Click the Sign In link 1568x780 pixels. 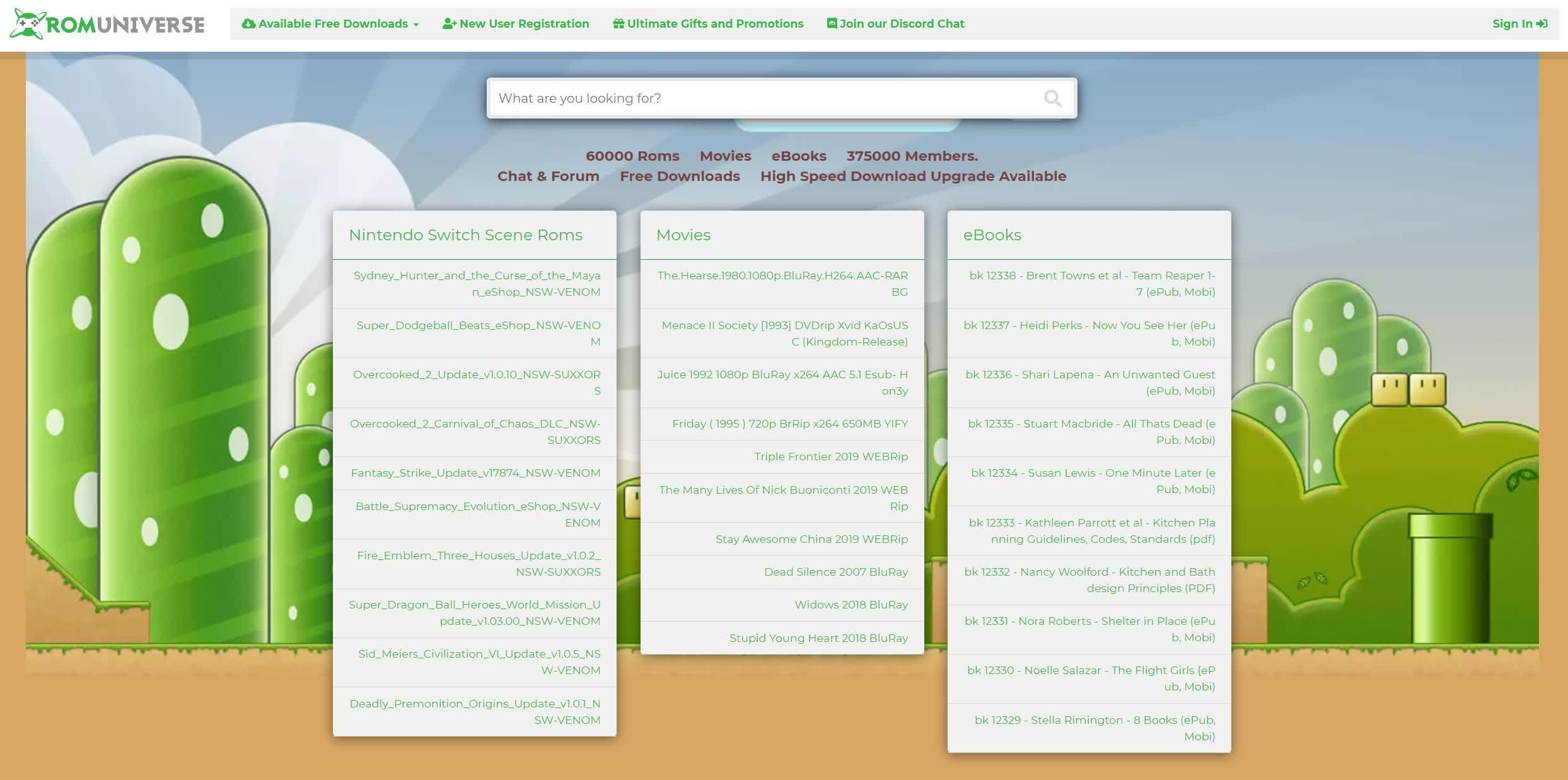click(x=1519, y=23)
